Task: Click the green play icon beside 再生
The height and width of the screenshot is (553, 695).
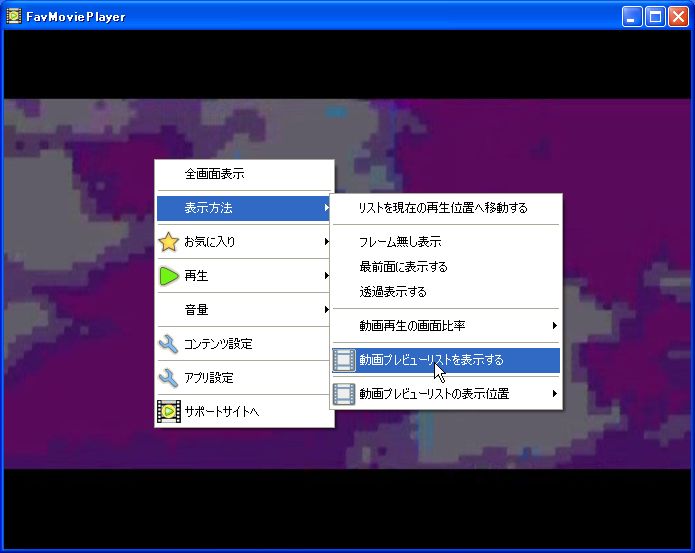Action: pyautogui.click(x=169, y=276)
